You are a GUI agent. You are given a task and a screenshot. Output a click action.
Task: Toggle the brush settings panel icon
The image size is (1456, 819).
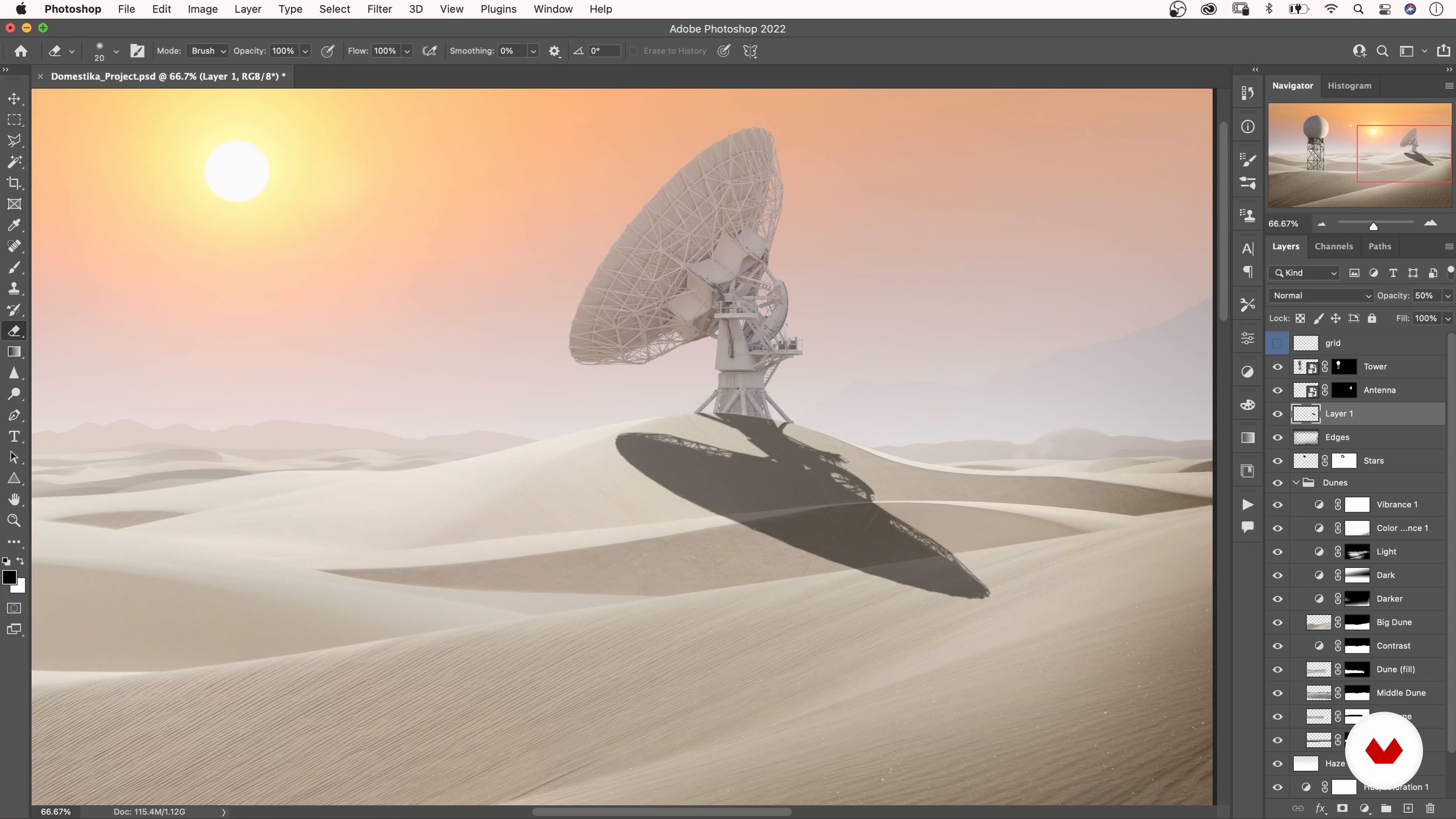137,51
